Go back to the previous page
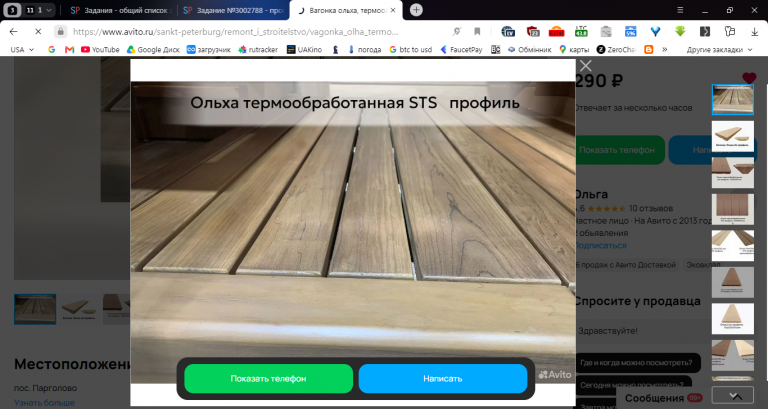Viewport: 768px width, 409px height. pos(14,32)
